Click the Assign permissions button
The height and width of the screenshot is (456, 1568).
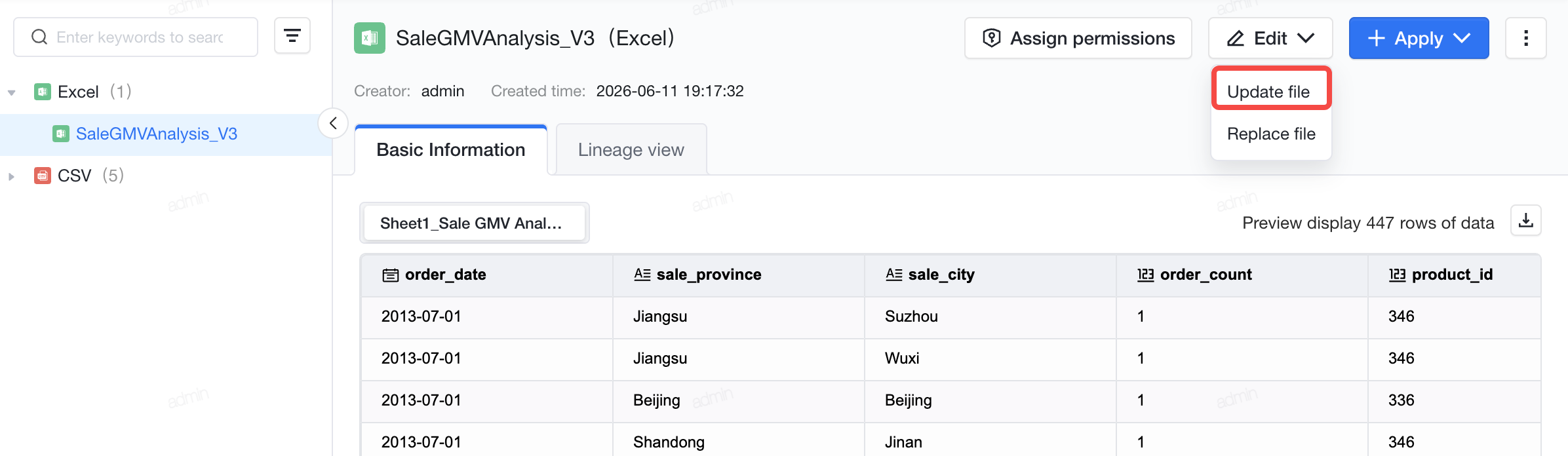point(1078,38)
